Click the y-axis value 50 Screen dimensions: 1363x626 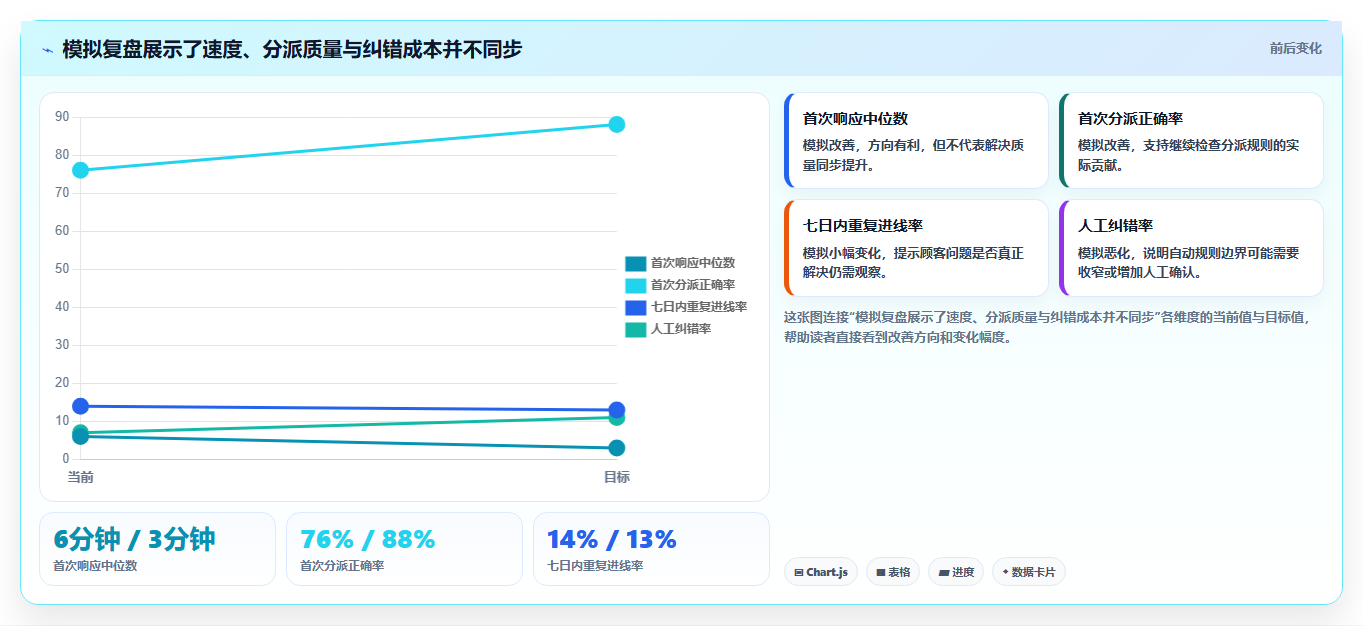62,269
